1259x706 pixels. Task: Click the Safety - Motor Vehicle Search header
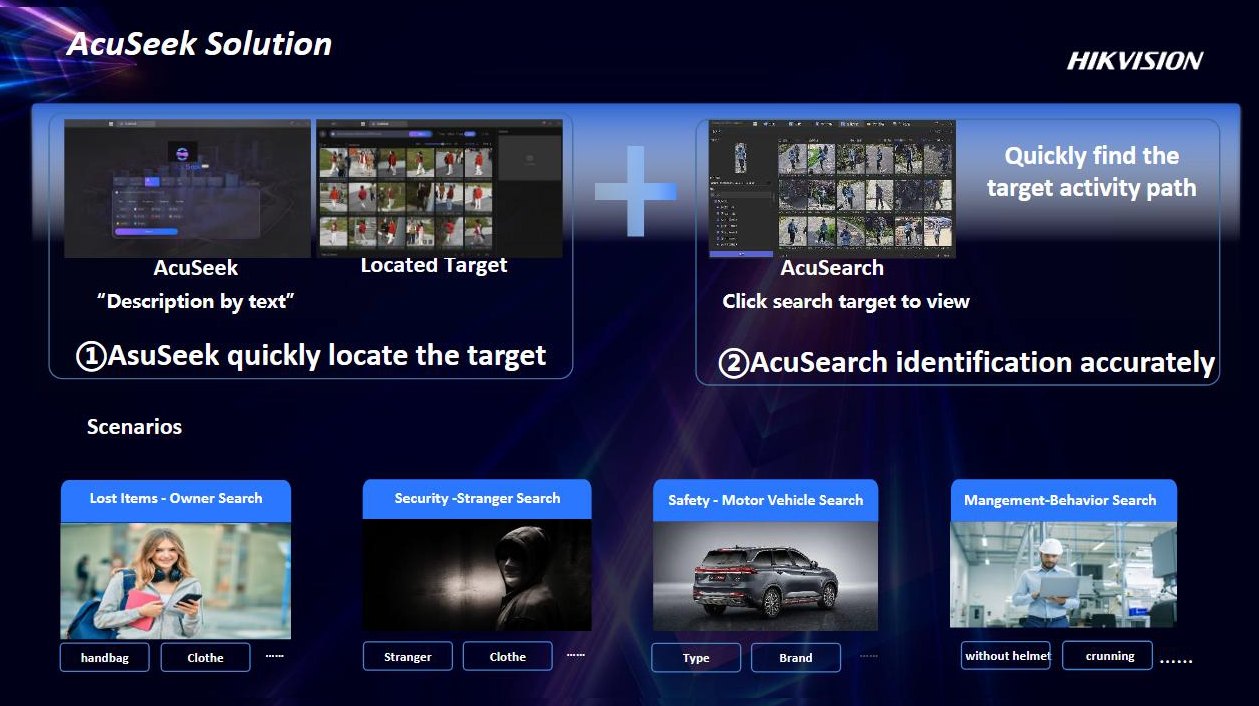[765, 500]
